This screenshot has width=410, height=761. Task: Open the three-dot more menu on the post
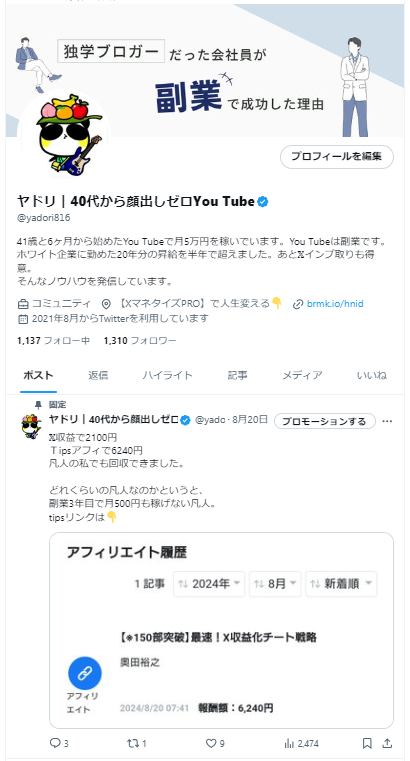click(x=387, y=421)
